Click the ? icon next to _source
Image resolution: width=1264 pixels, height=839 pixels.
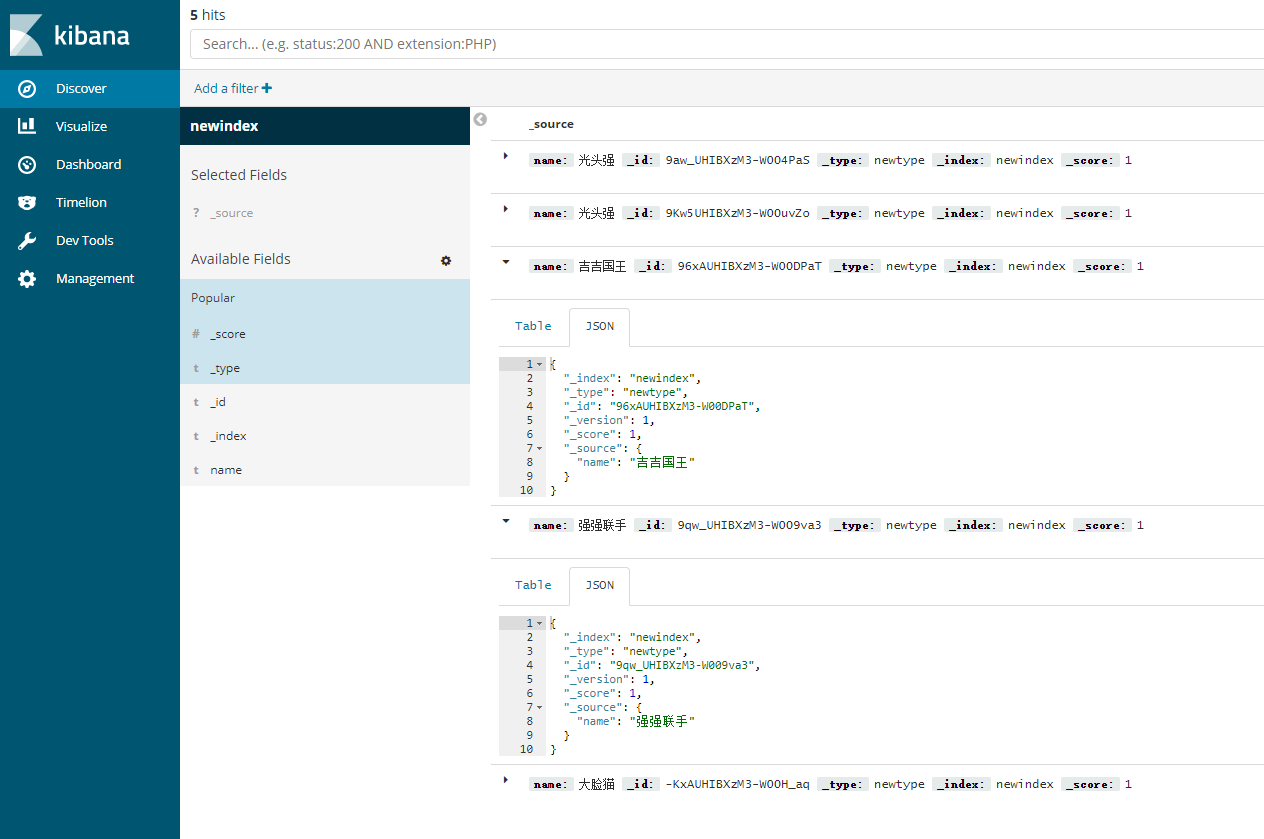pyautogui.click(x=196, y=213)
